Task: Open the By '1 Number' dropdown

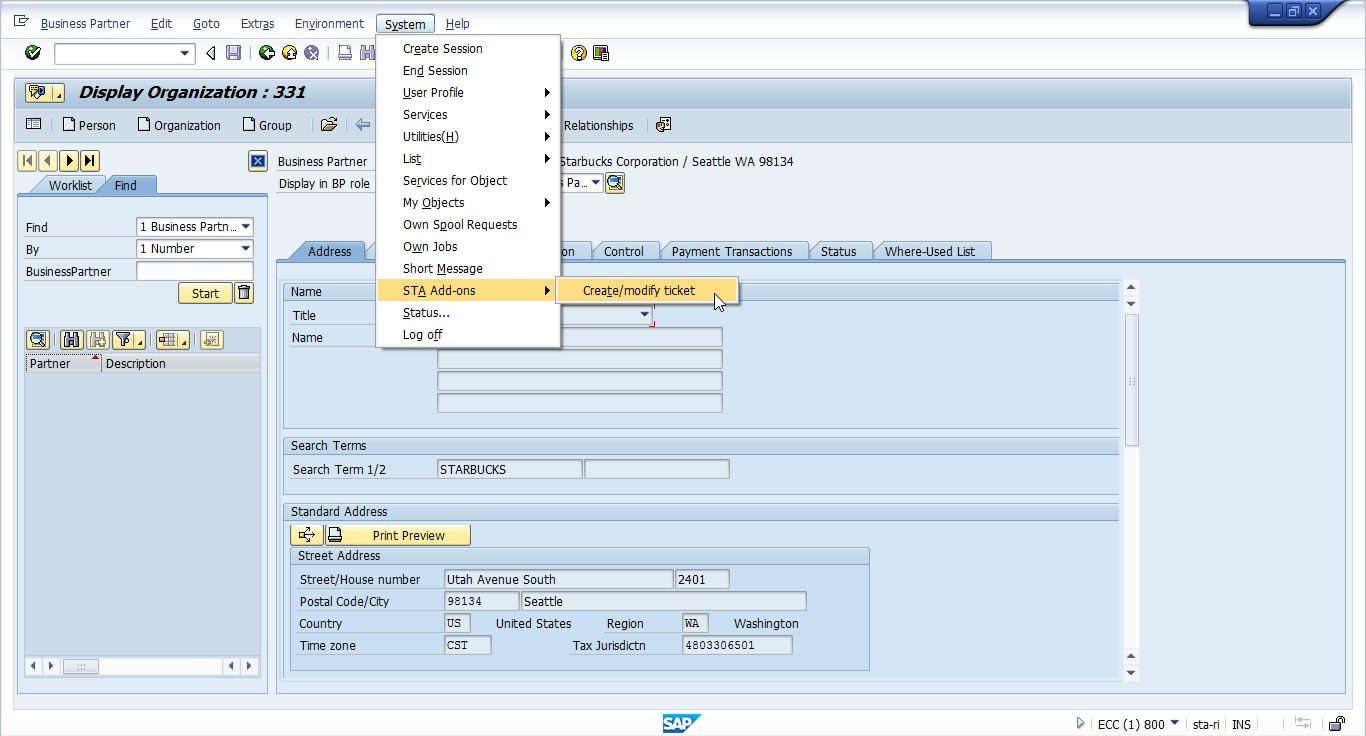Action: pyautogui.click(x=246, y=249)
